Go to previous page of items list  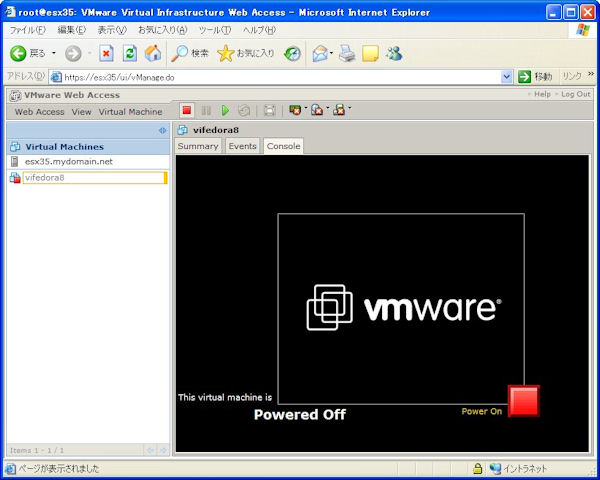point(150,451)
